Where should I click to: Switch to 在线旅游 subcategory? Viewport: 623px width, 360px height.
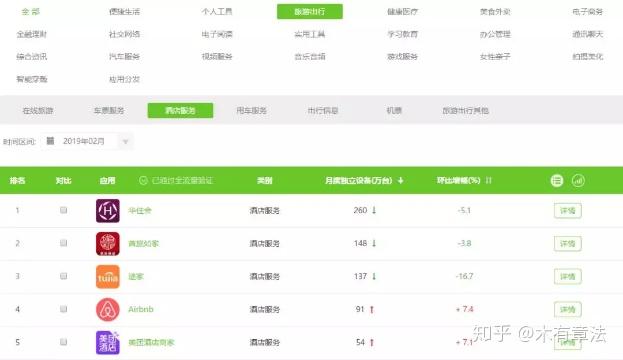[38, 110]
